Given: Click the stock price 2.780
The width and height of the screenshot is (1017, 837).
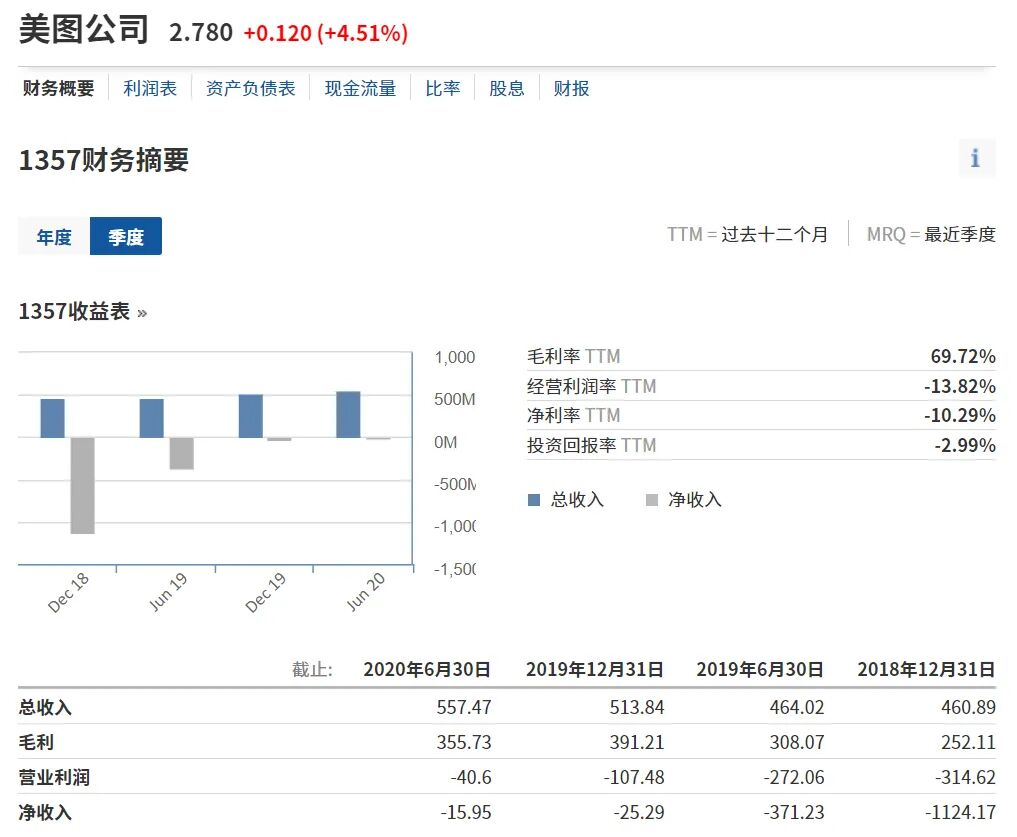Looking at the screenshot, I should pos(200,32).
